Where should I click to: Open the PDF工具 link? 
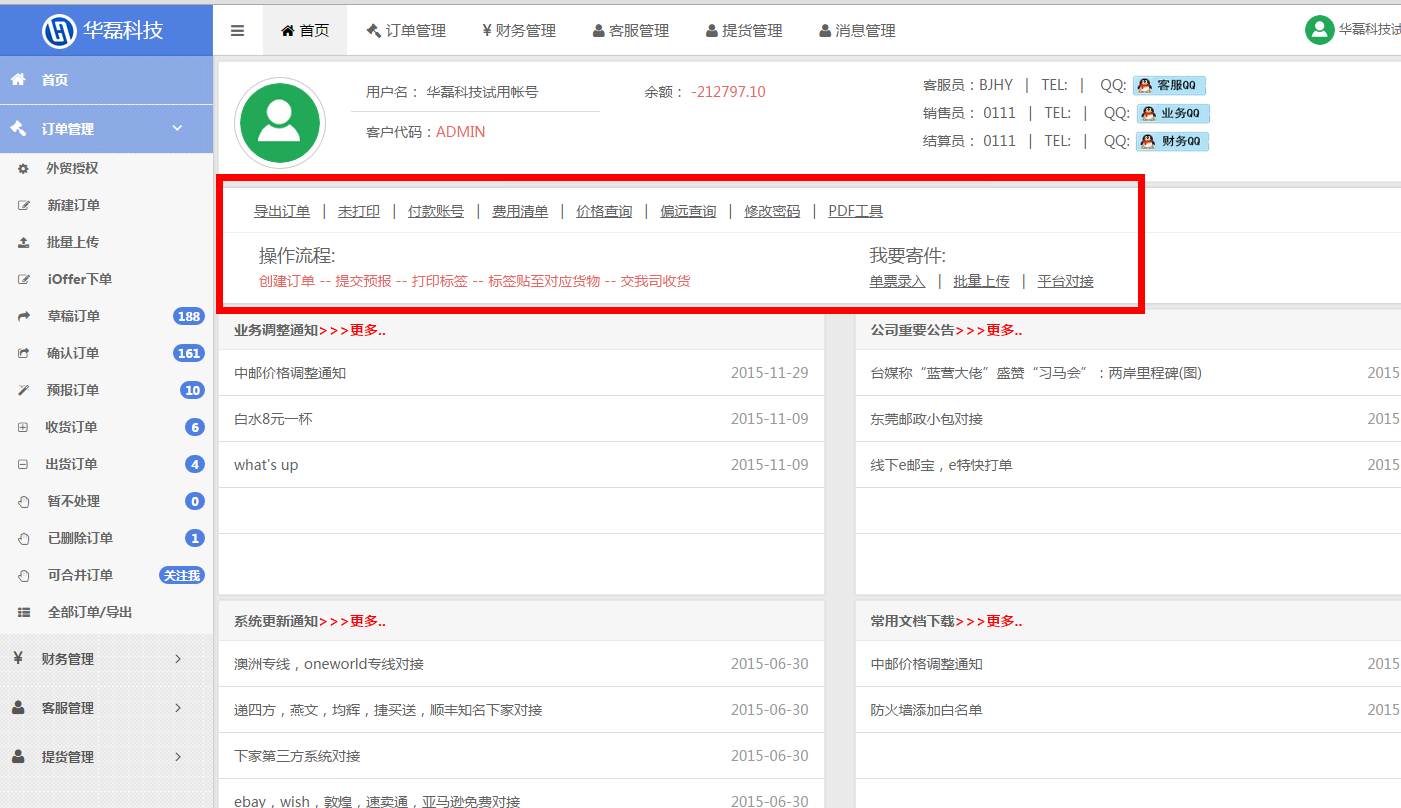(855, 211)
